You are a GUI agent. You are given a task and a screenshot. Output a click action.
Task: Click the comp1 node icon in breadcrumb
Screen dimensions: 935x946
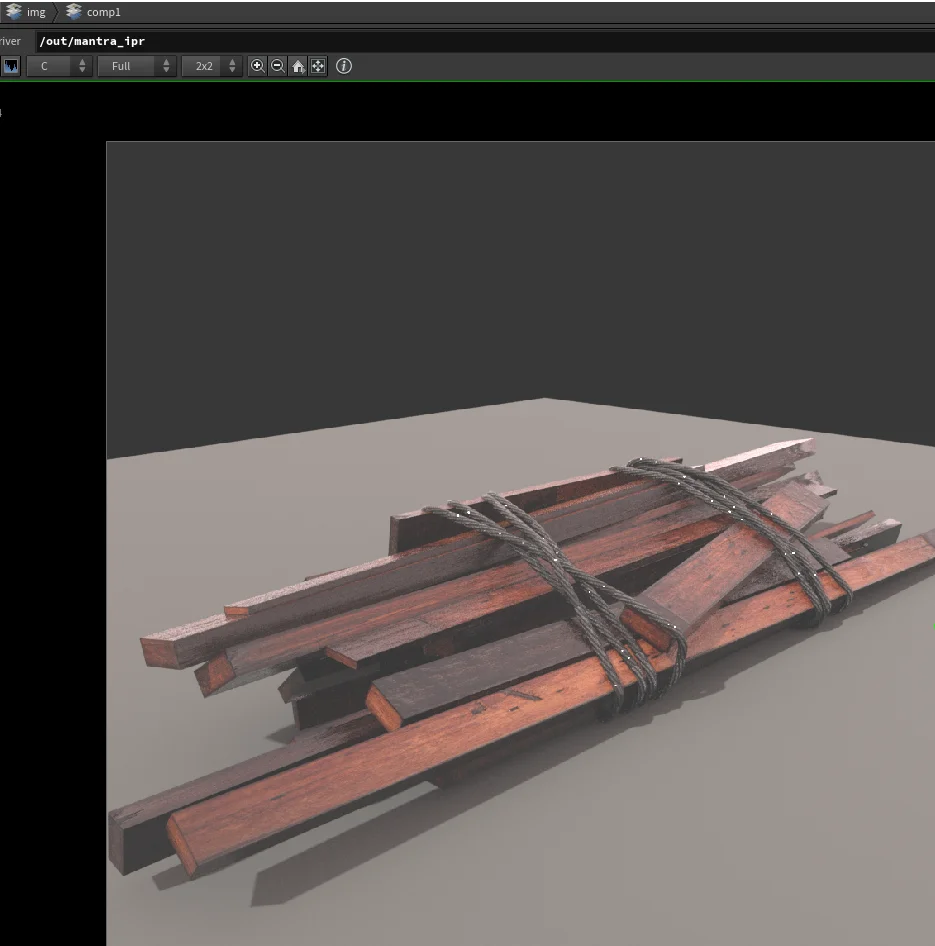74,11
